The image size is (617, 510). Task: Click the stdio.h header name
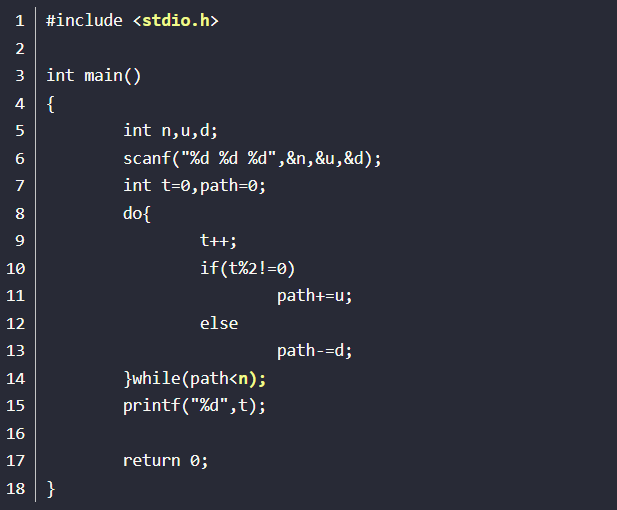176,20
